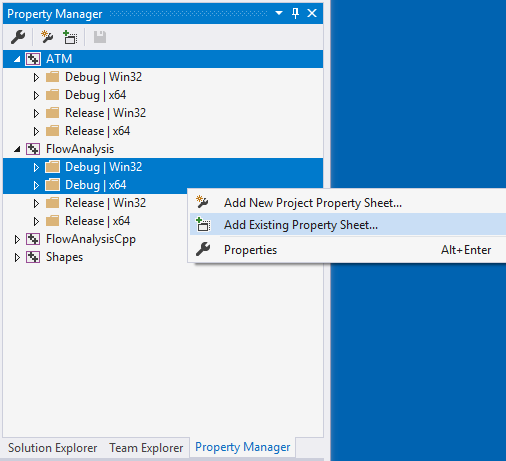Viewport: 506px width, 461px height.
Task: Open the window position dropdown arrow
Action: point(279,13)
